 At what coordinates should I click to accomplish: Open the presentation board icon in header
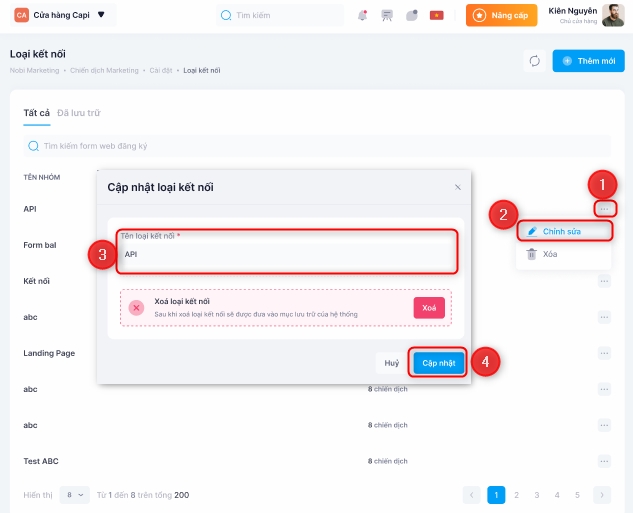(387, 15)
